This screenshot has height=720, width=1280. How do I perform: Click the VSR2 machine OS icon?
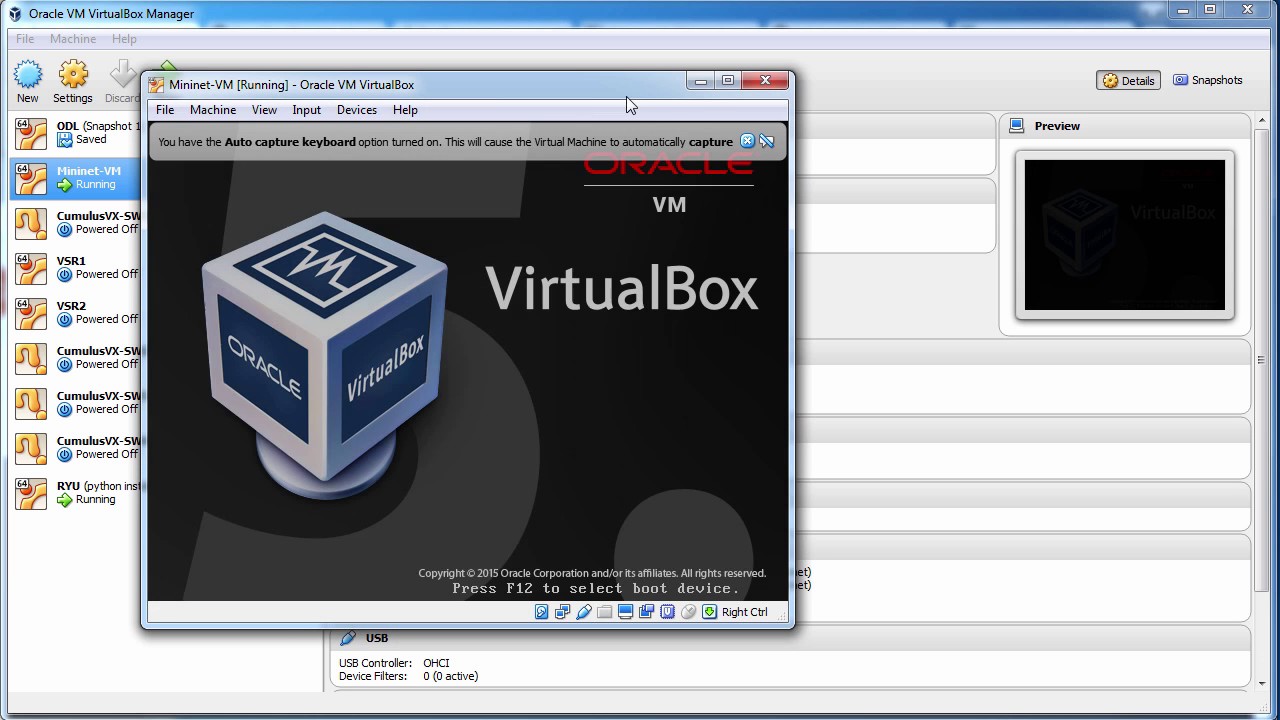click(31, 313)
